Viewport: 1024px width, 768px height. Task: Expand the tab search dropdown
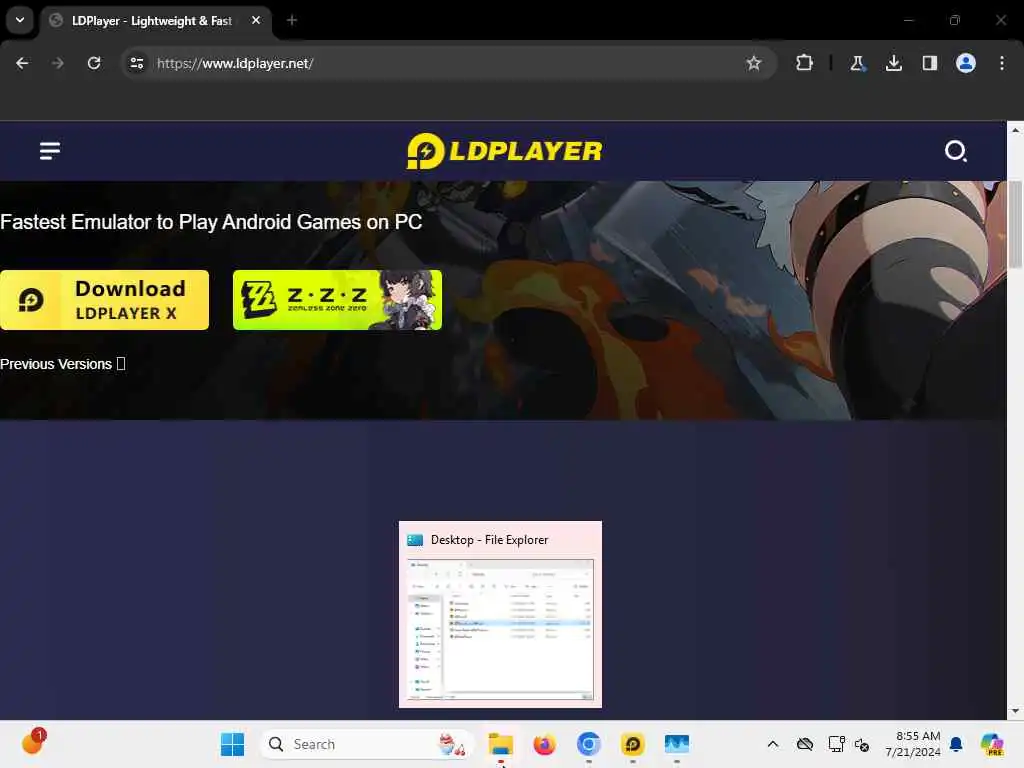pyautogui.click(x=20, y=20)
